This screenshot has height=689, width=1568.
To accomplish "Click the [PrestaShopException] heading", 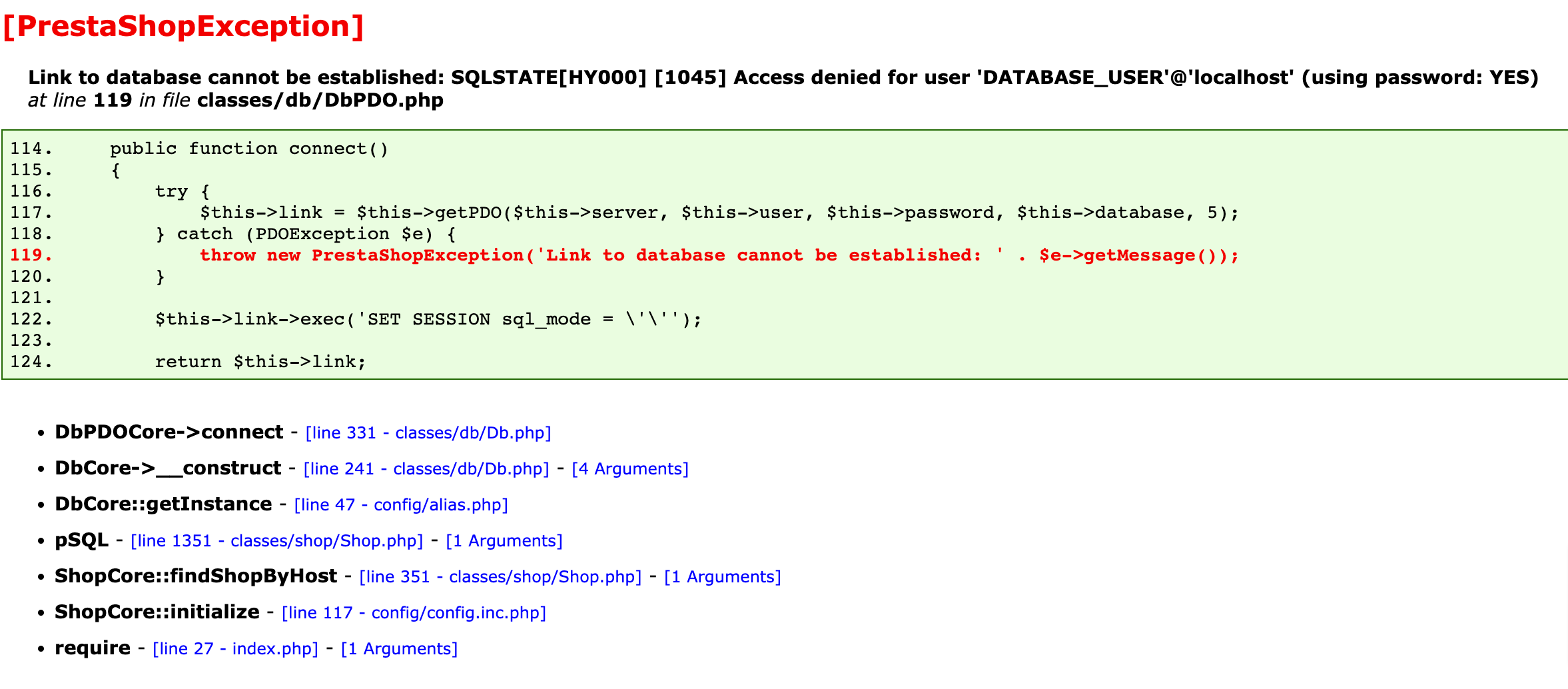I will click(184, 27).
